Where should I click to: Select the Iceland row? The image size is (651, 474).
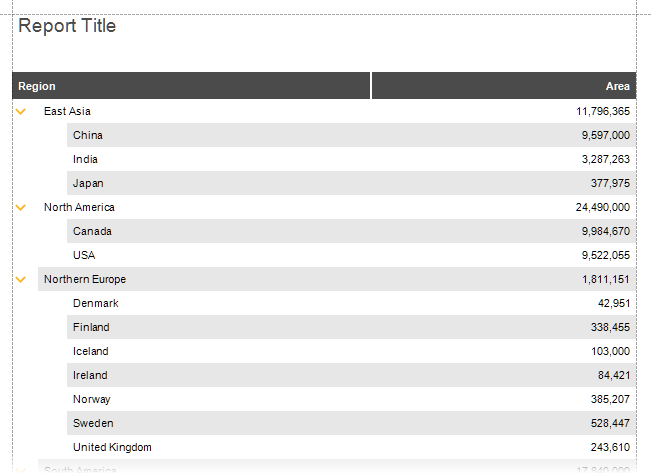click(351, 352)
